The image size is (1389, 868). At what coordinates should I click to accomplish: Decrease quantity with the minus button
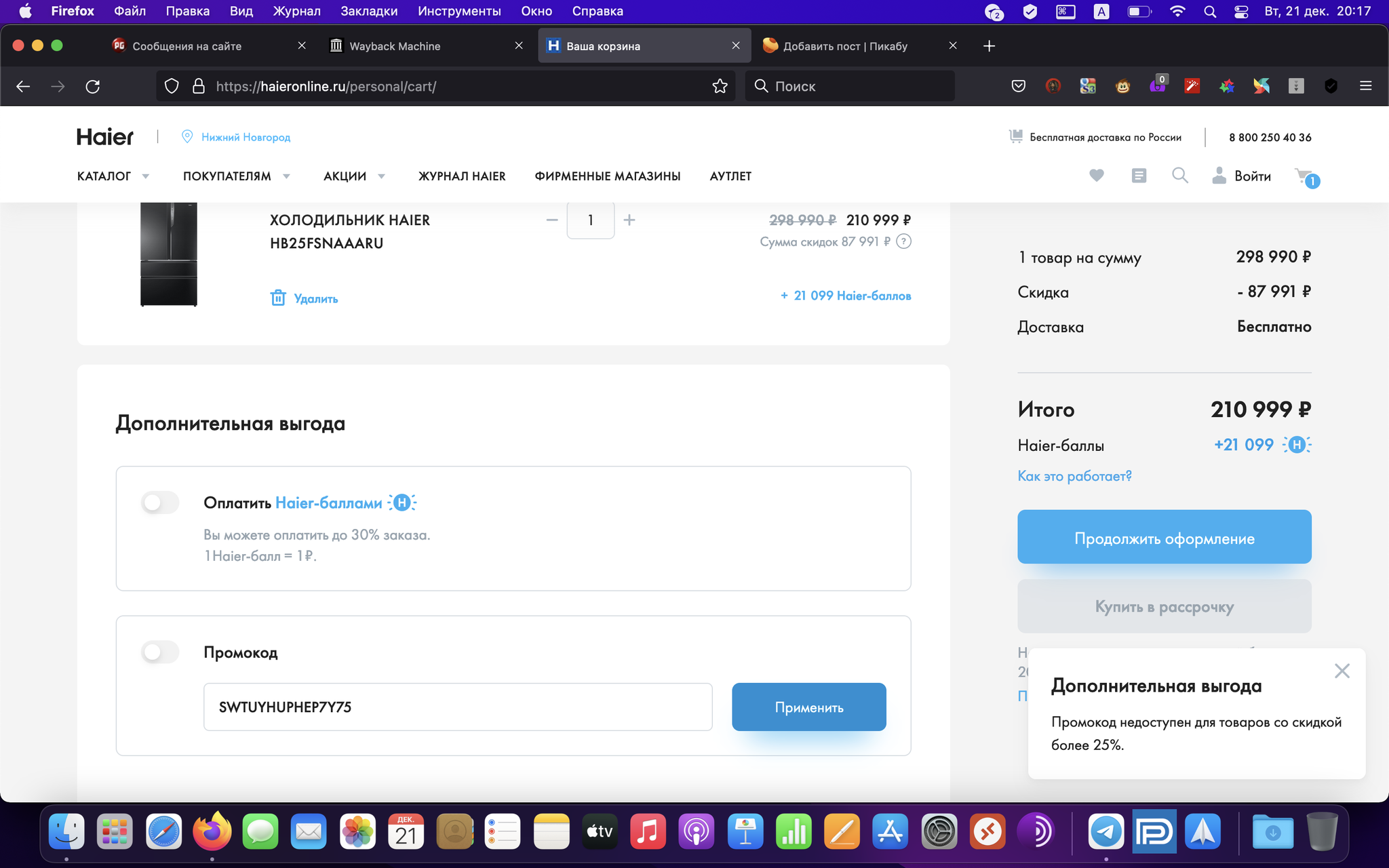coord(552,220)
